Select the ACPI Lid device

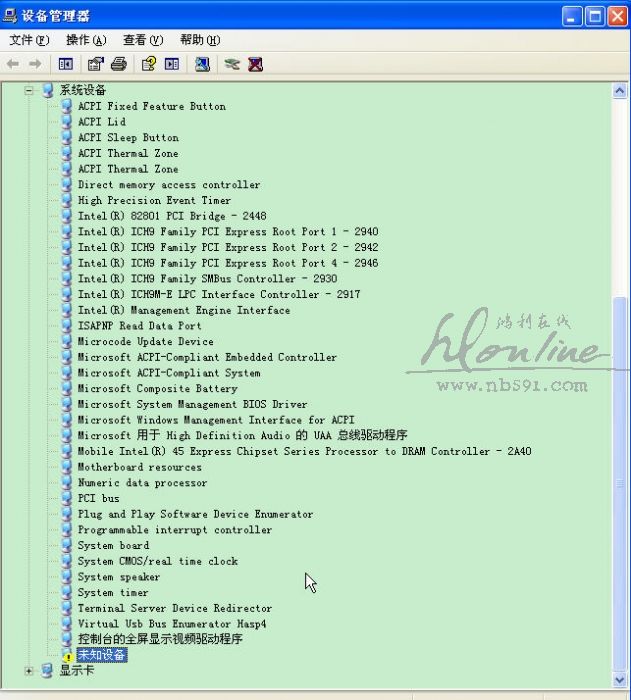101,122
